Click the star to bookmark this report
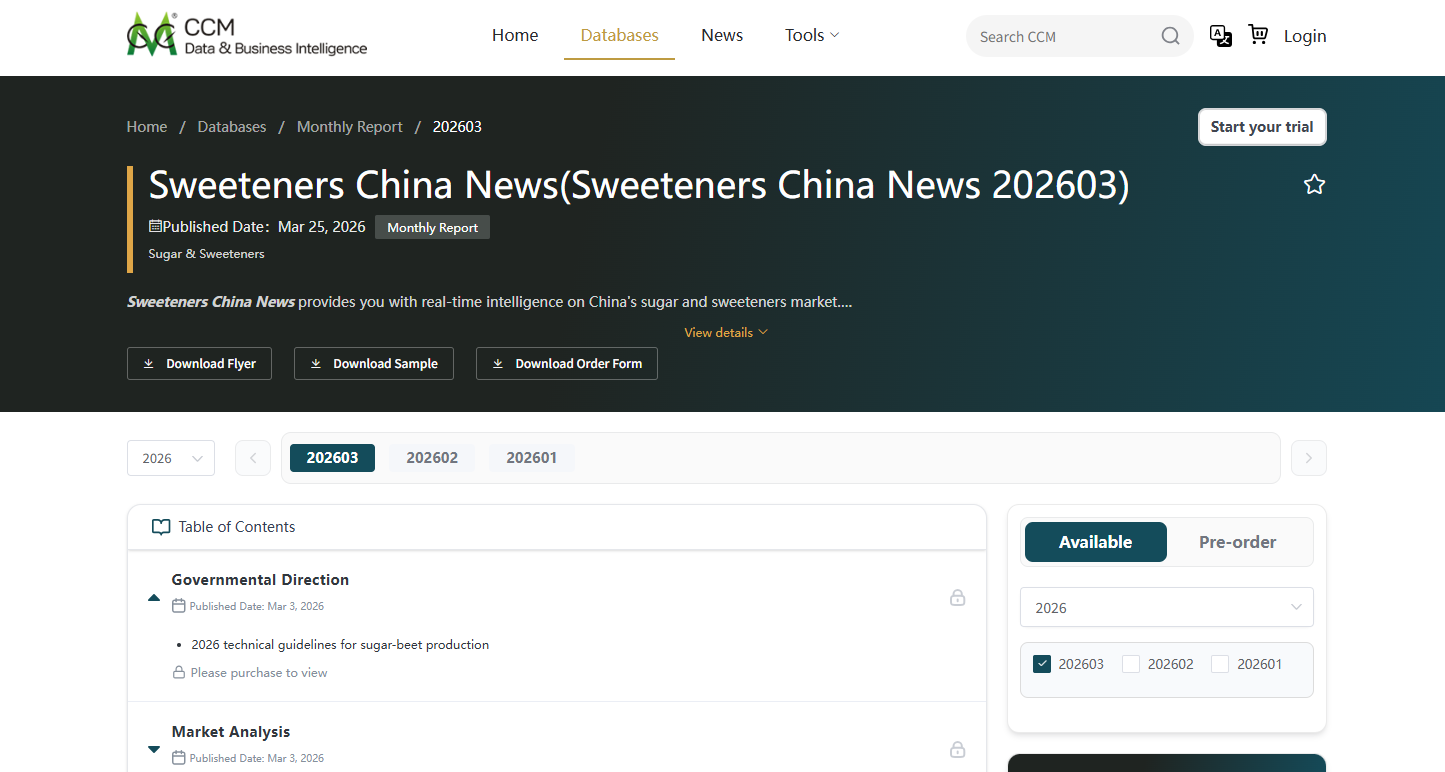This screenshot has height=772, width=1445. (1314, 184)
